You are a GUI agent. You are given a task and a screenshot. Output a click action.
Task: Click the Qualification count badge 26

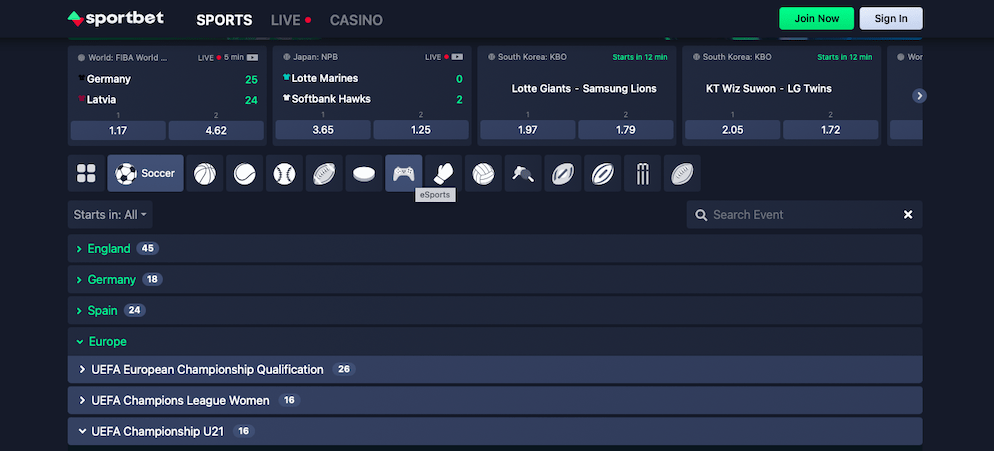(344, 369)
